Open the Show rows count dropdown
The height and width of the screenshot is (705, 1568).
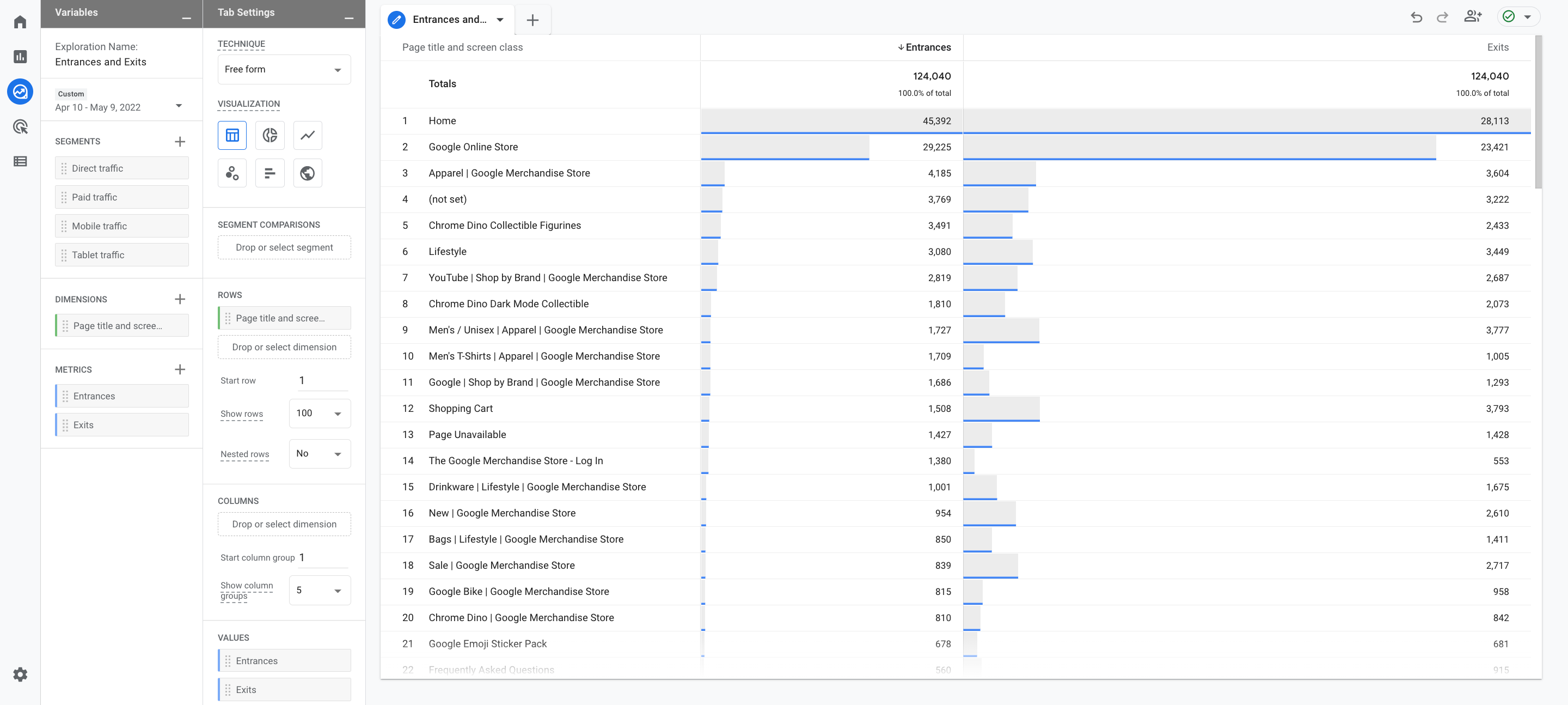click(317, 413)
